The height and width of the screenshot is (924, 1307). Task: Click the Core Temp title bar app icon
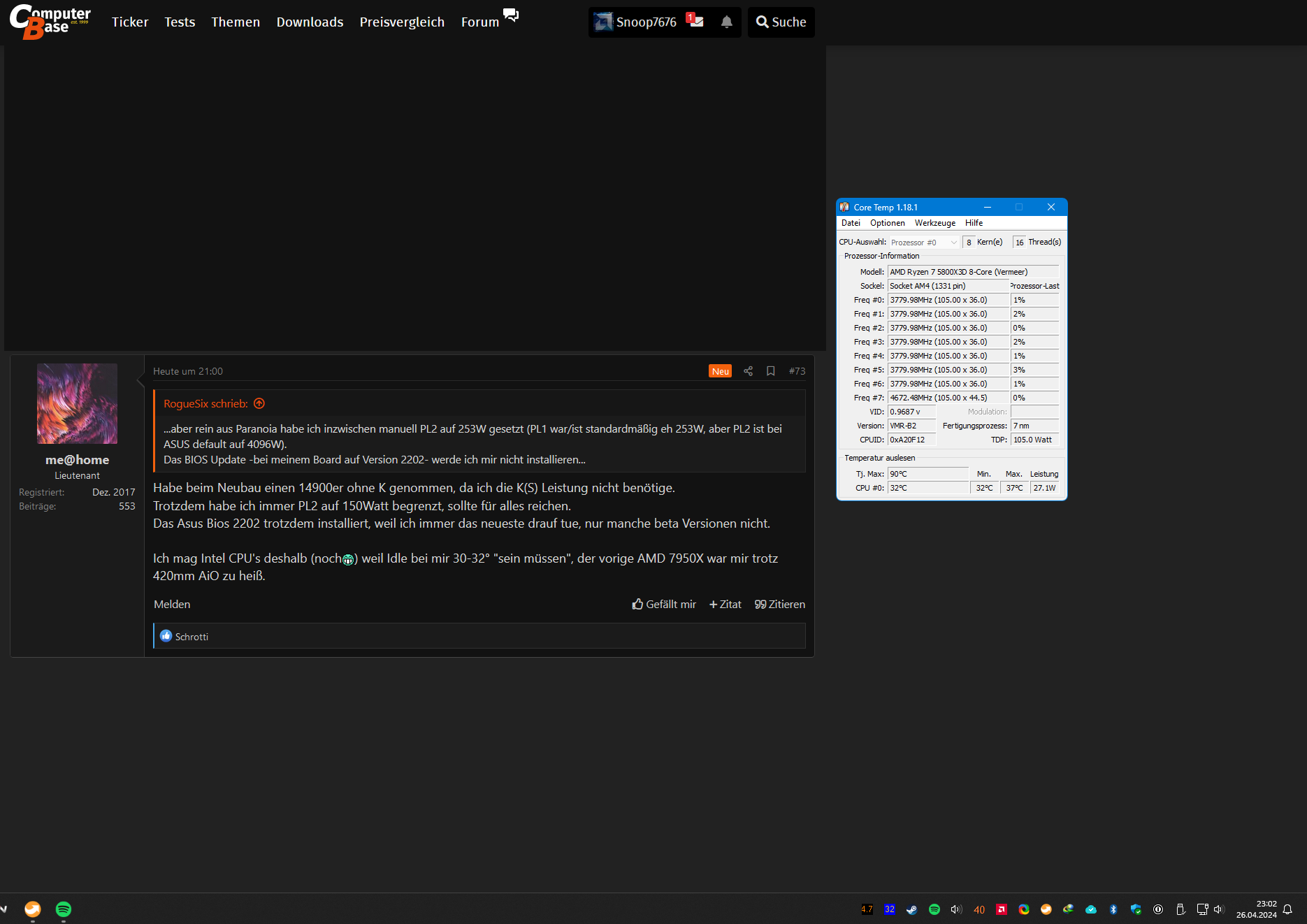pyautogui.click(x=844, y=207)
